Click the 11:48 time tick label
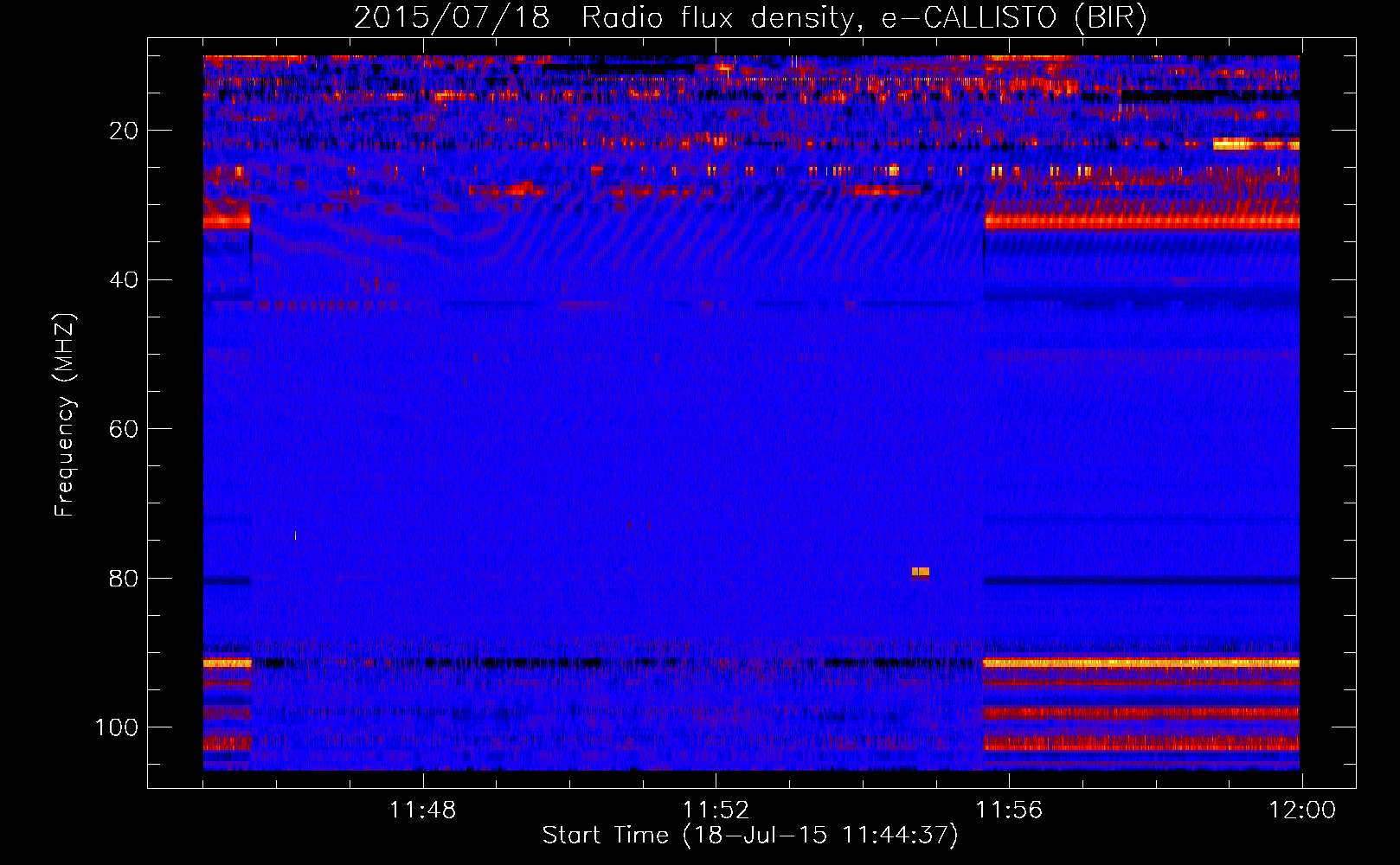The height and width of the screenshot is (865, 1400). (x=422, y=811)
